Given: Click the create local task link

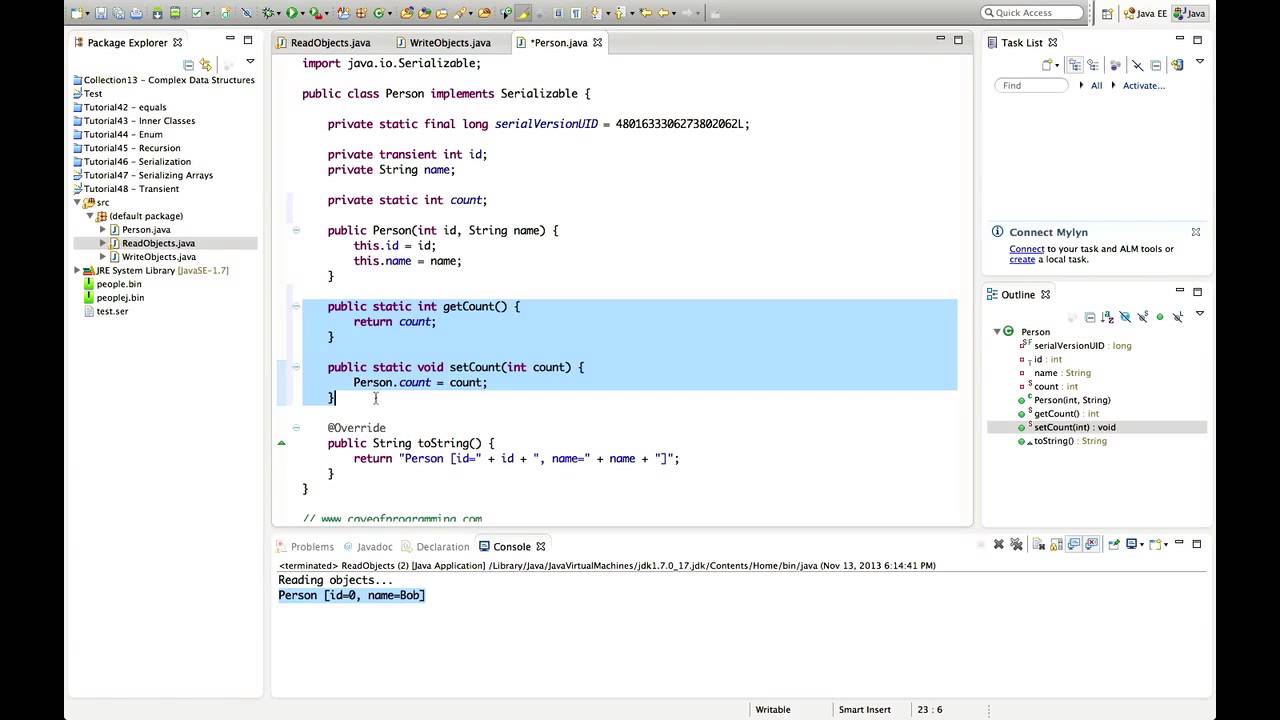Looking at the screenshot, I should click(1022, 260).
